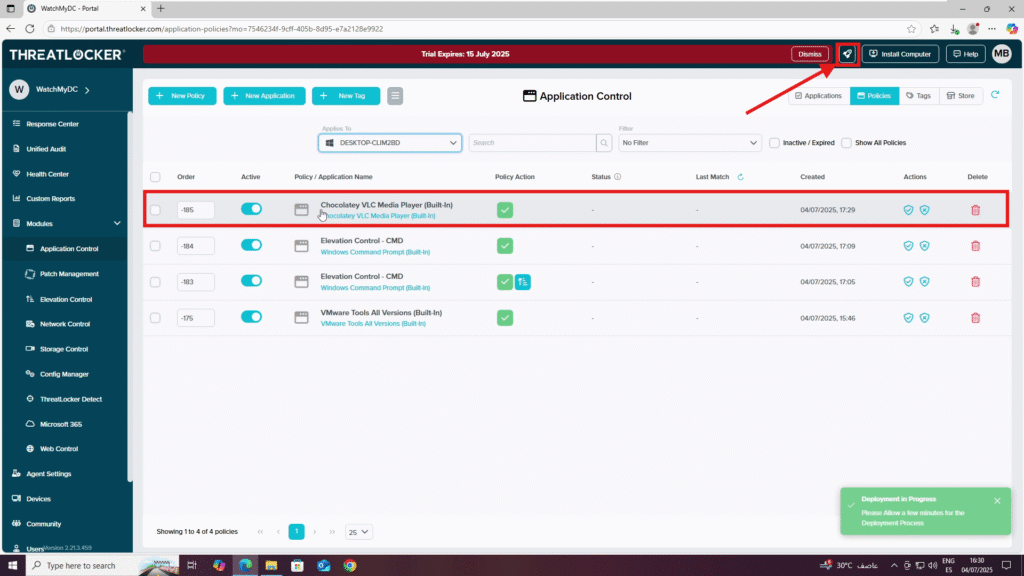
Task: Delete the order -184 Elevation Control policy
Action: [x=976, y=246]
